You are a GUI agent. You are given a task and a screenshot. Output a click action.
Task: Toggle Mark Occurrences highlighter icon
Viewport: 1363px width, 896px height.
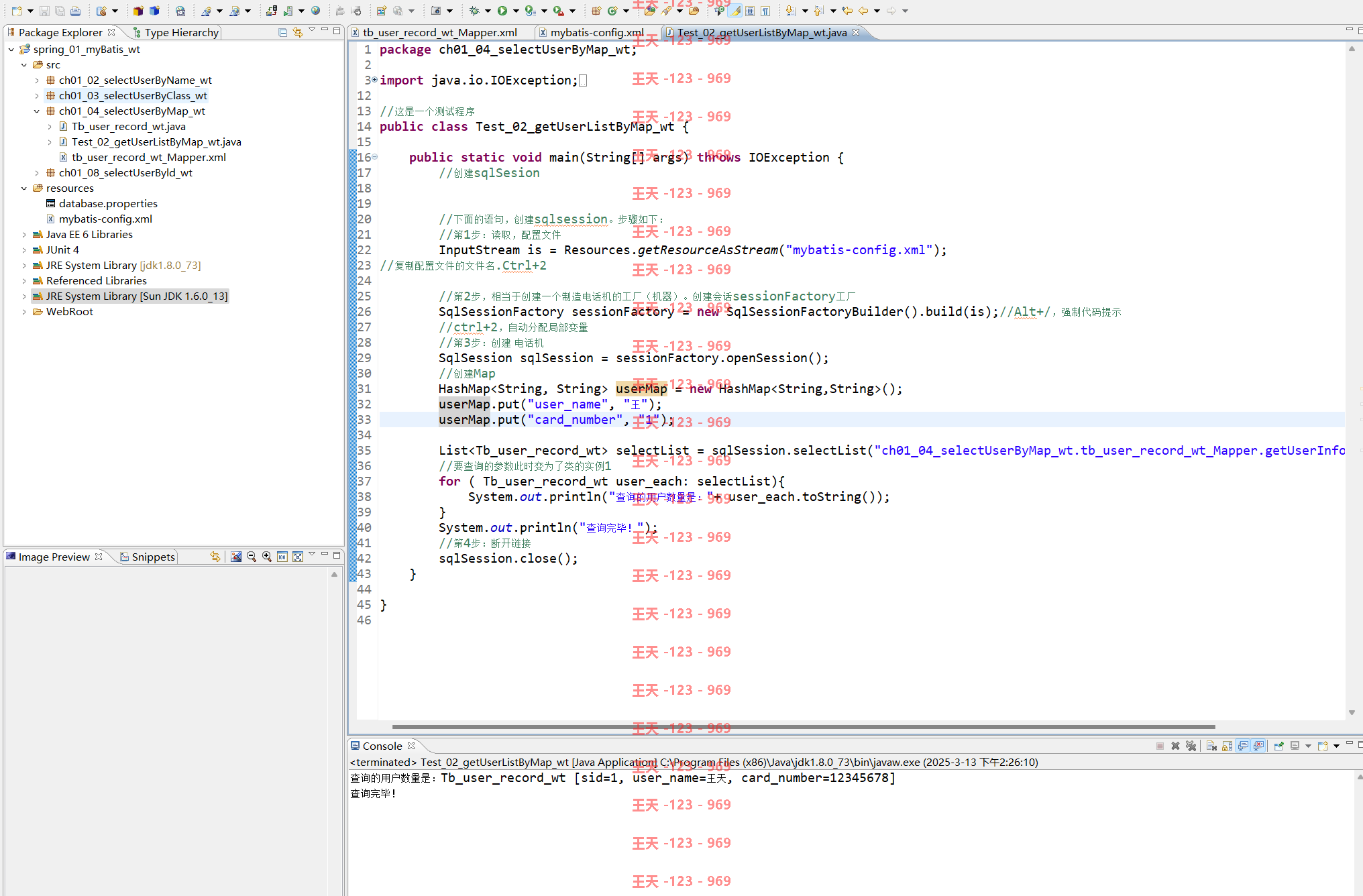(735, 11)
